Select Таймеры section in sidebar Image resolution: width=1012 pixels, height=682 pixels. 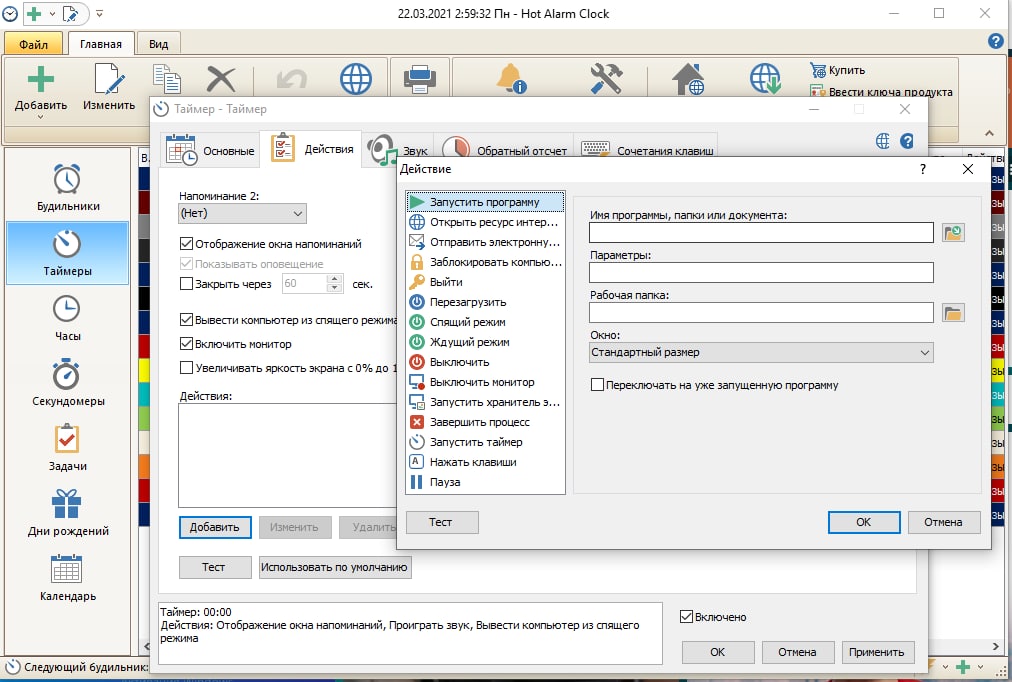click(x=68, y=253)
